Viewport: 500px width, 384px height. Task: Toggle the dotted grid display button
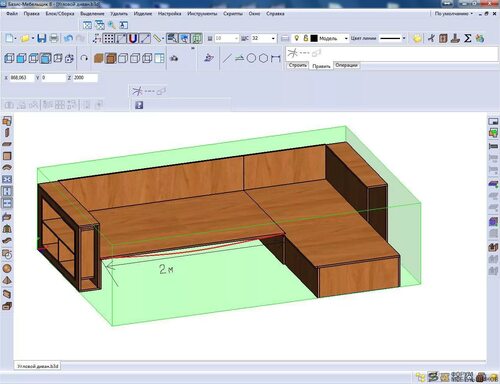109,39
